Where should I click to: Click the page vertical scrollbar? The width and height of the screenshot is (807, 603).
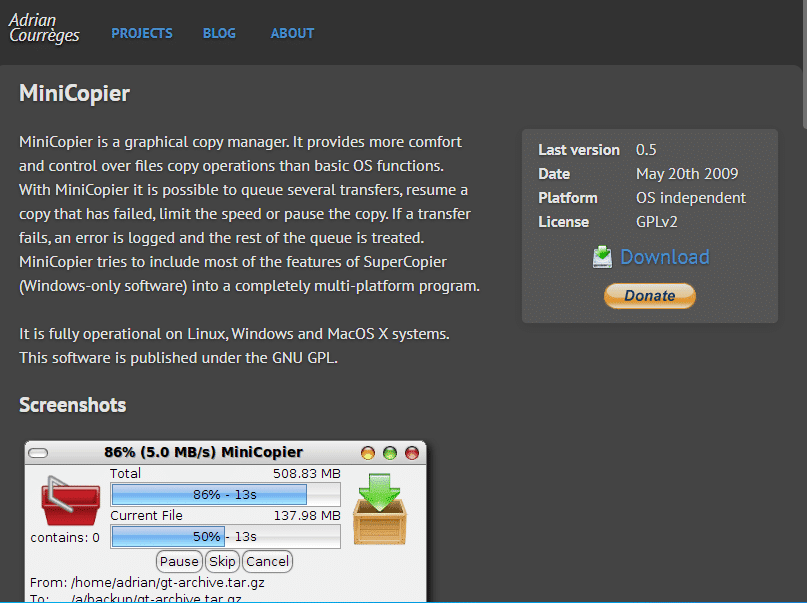(x=804, y=64)
